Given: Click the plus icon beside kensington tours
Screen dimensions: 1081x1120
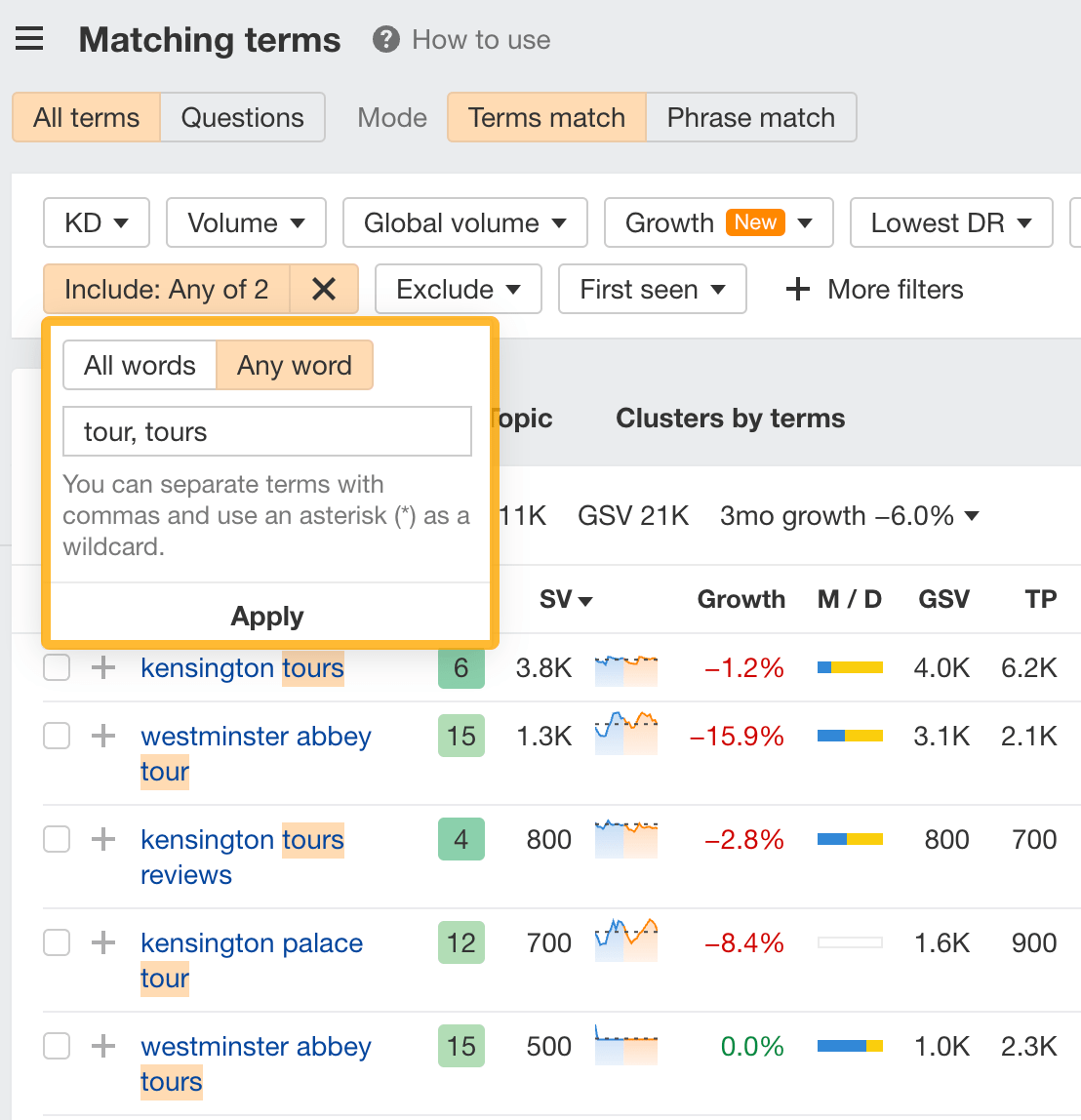Looking at the screenshot, I should (101, 668).
